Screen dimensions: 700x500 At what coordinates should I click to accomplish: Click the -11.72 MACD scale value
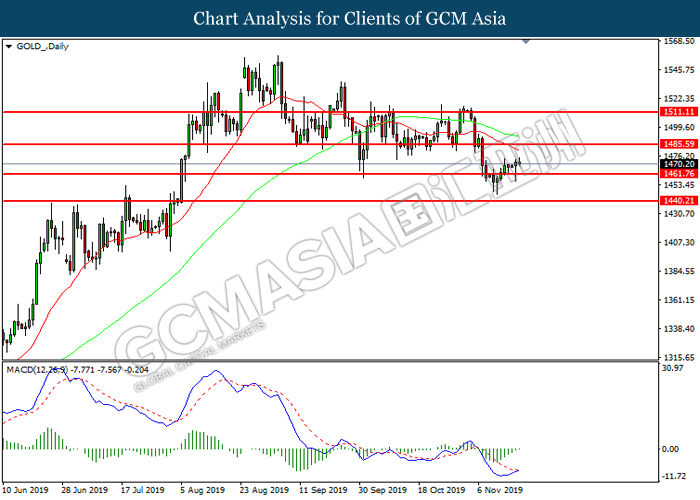coord(674,476)
